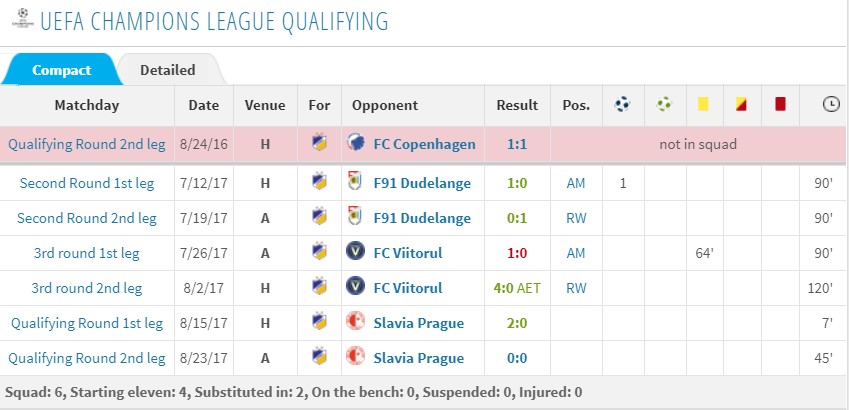Click the F91 Dudelange crest on the 7/12/17 row
This screenshot has height=410, width=849.
pos(352,183)
